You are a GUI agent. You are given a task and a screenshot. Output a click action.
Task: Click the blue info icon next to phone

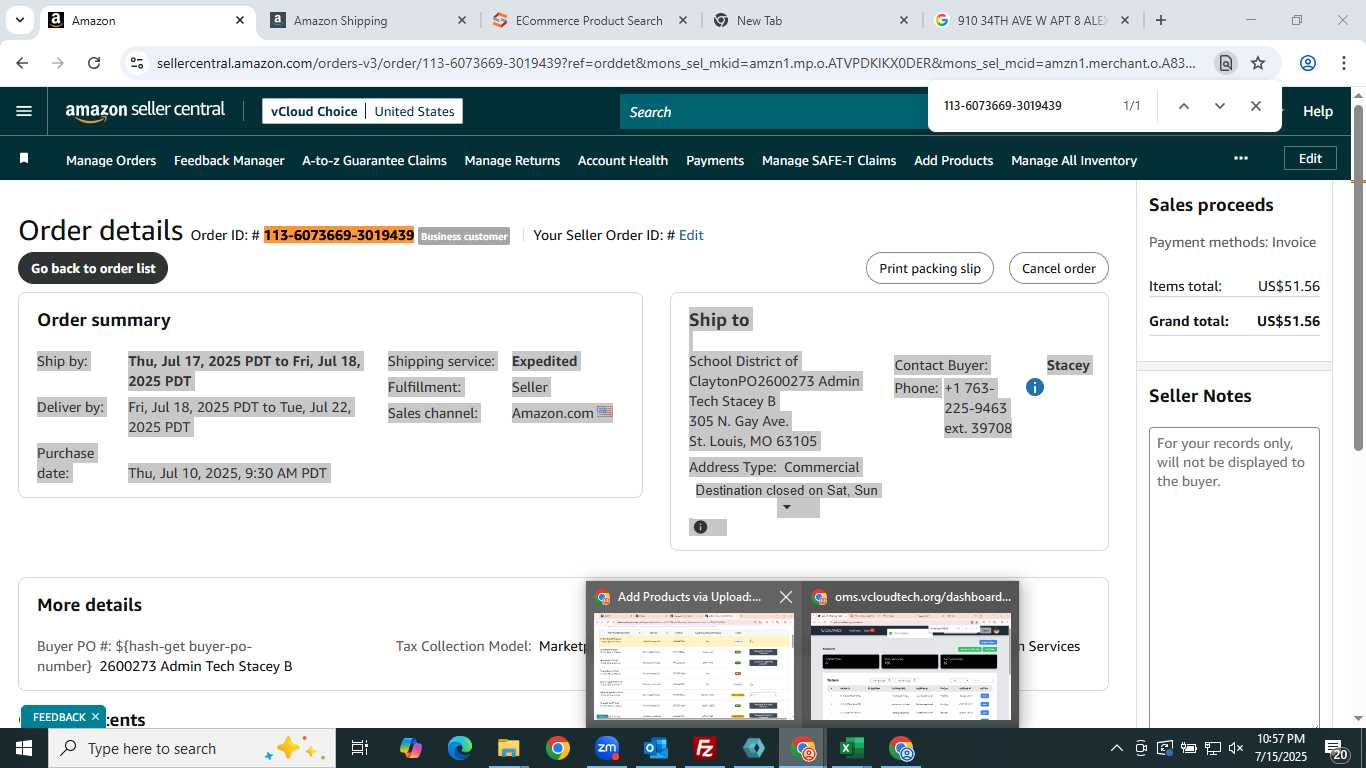1035,387
